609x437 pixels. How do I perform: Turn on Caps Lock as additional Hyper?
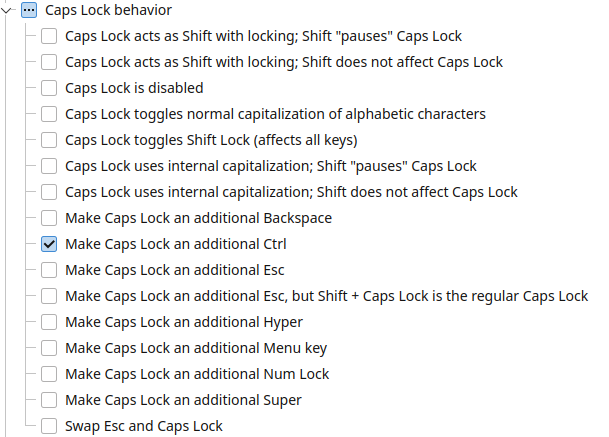click(49, 322)
